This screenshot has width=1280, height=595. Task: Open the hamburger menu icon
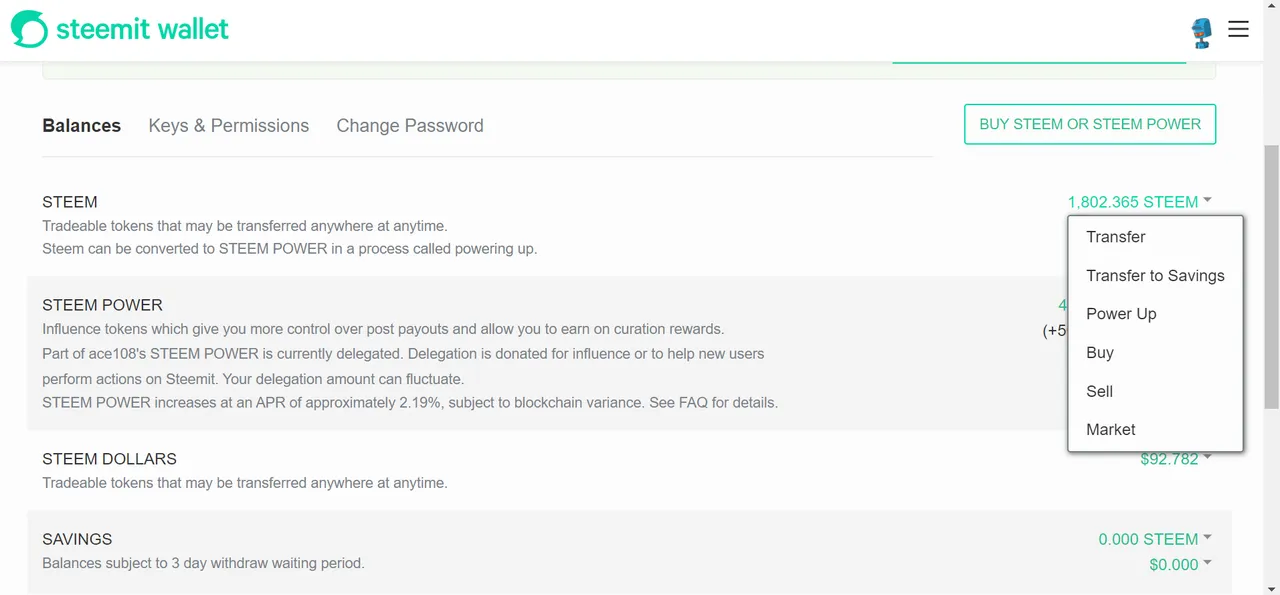coord(1238,29)
